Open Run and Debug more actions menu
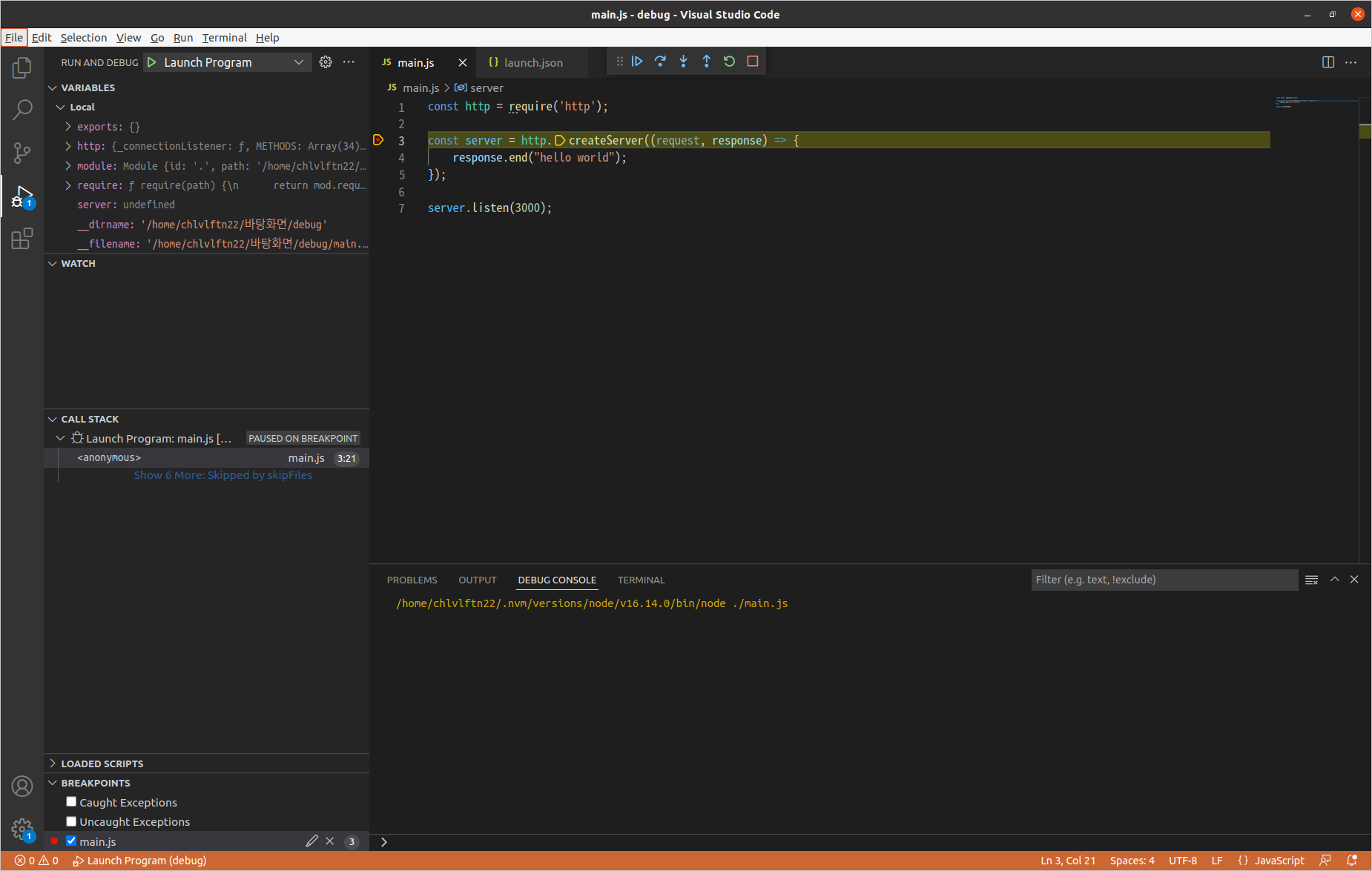 click(349, 62)
